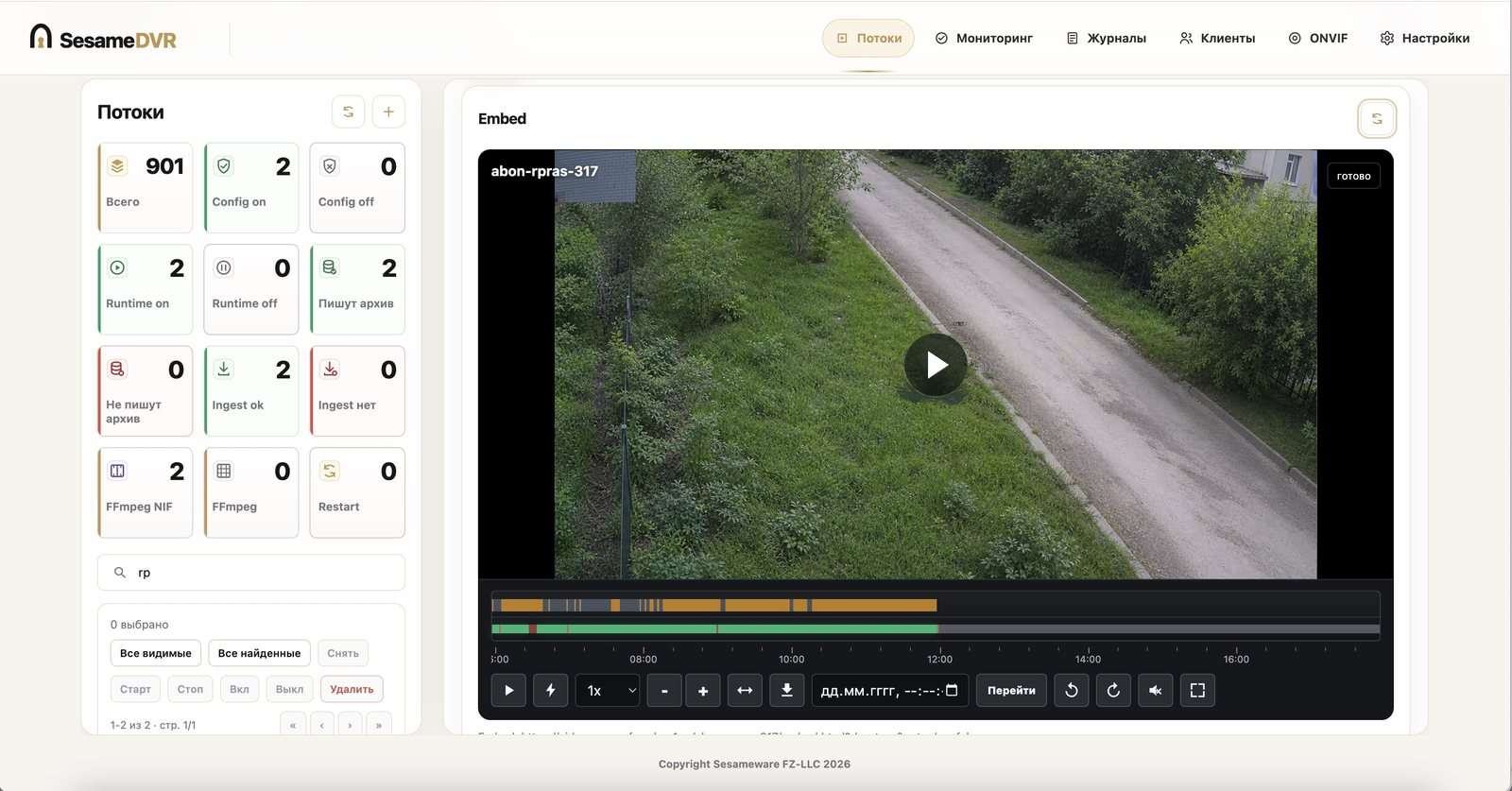Screen dimensions: 1512x791
Task: Click the abon-rpras-317 stream title
Action: coord(544,171)
